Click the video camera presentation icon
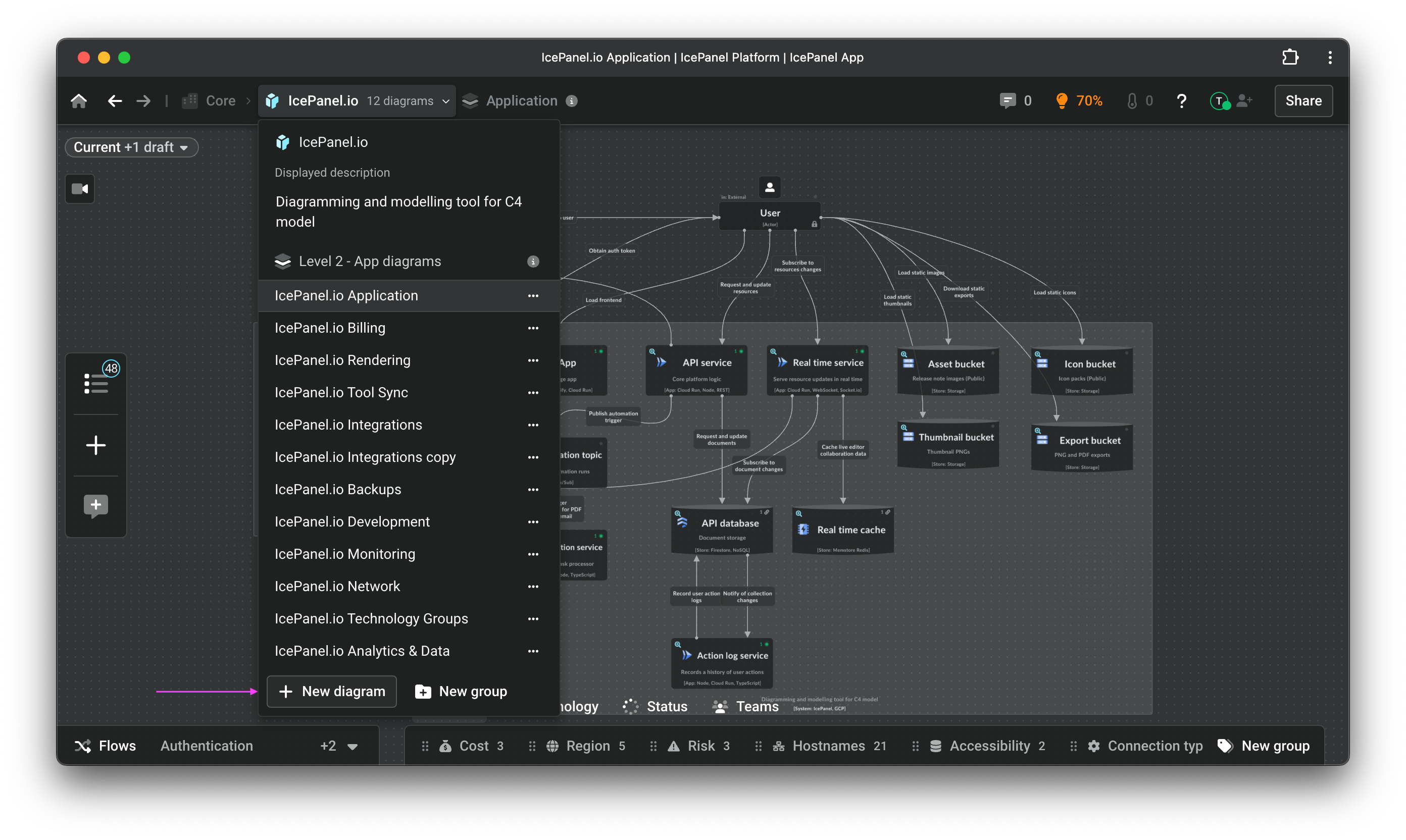Image resolution: width=1406 pixels, height=840 pixels. [80, 188]
